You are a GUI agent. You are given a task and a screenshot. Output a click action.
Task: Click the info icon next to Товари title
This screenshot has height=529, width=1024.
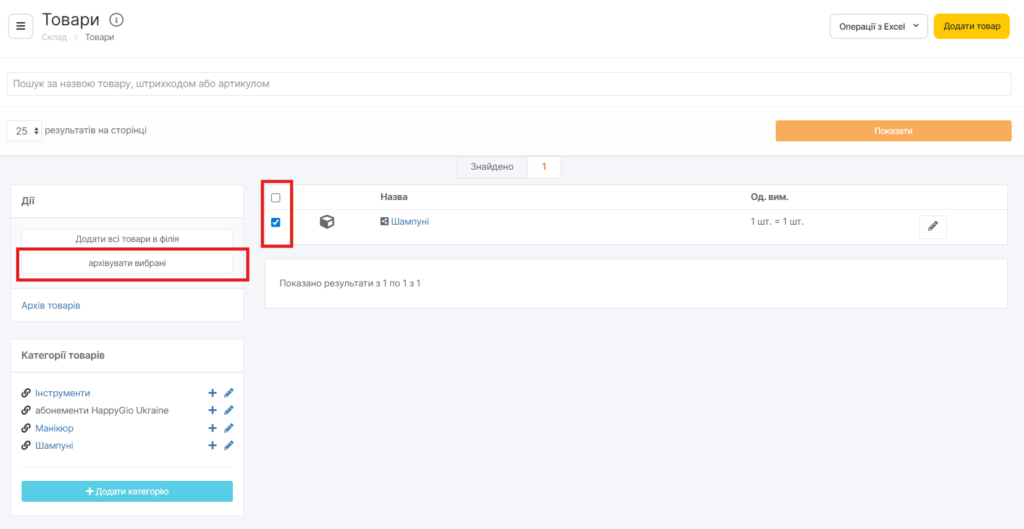click(x=117, y=20)
